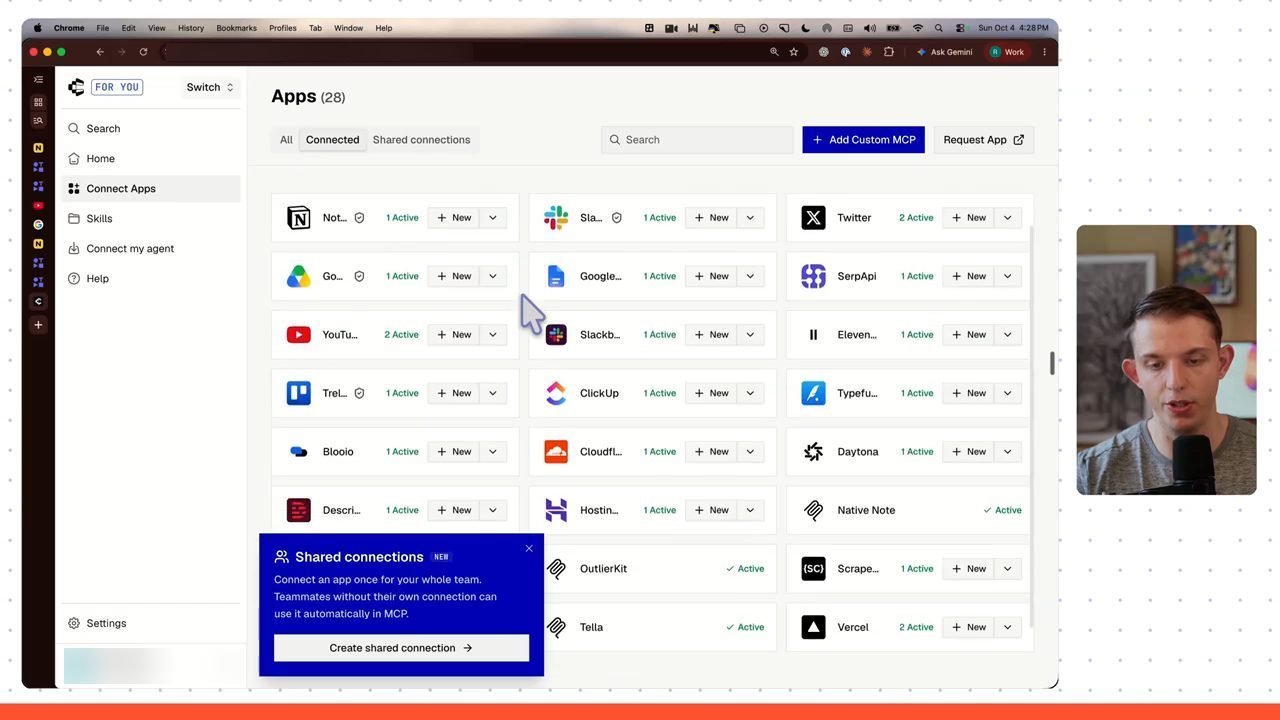Open Settings in the sidebar
Viewport: 1280px width, 720px height.
coord(151,623)
